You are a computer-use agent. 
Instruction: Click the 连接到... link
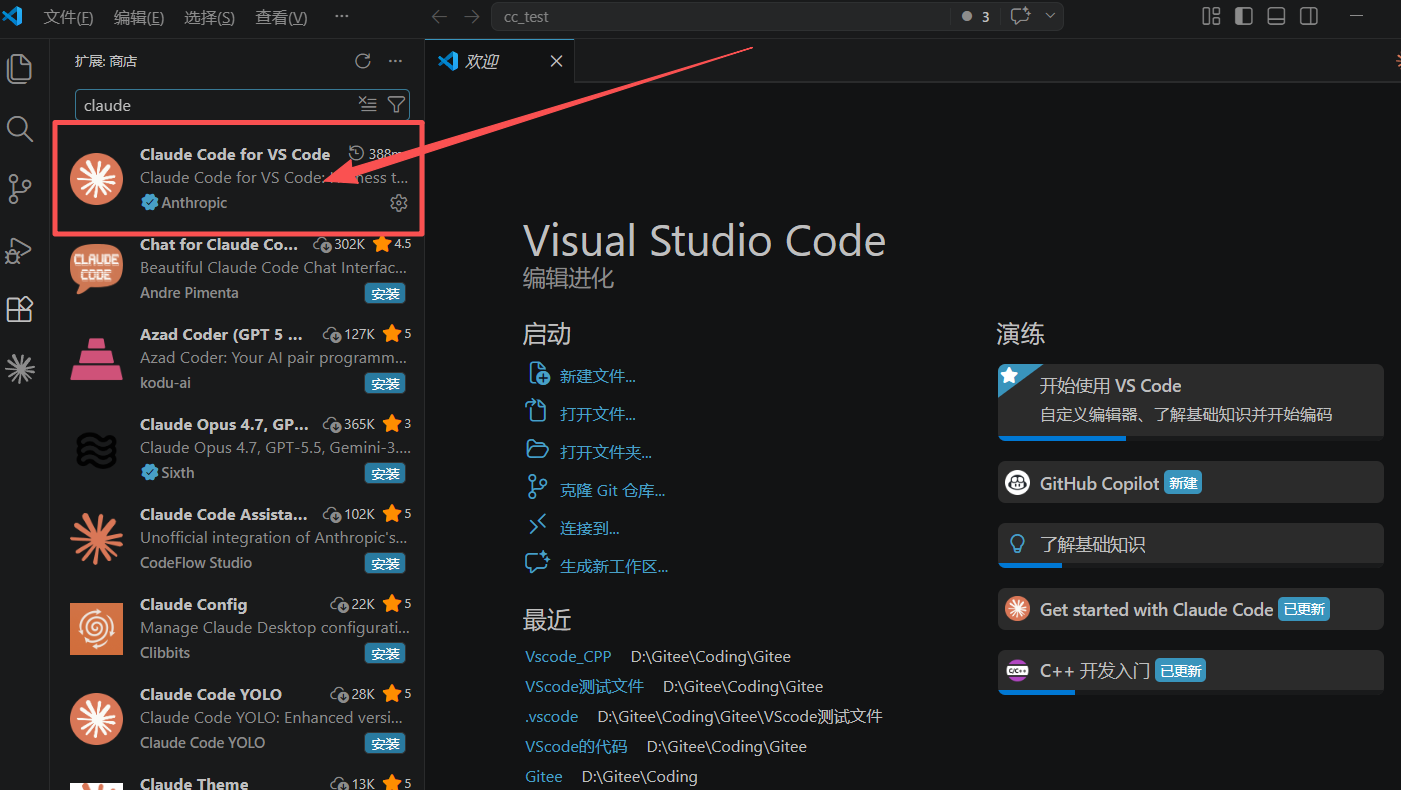[x=590, y=528]
